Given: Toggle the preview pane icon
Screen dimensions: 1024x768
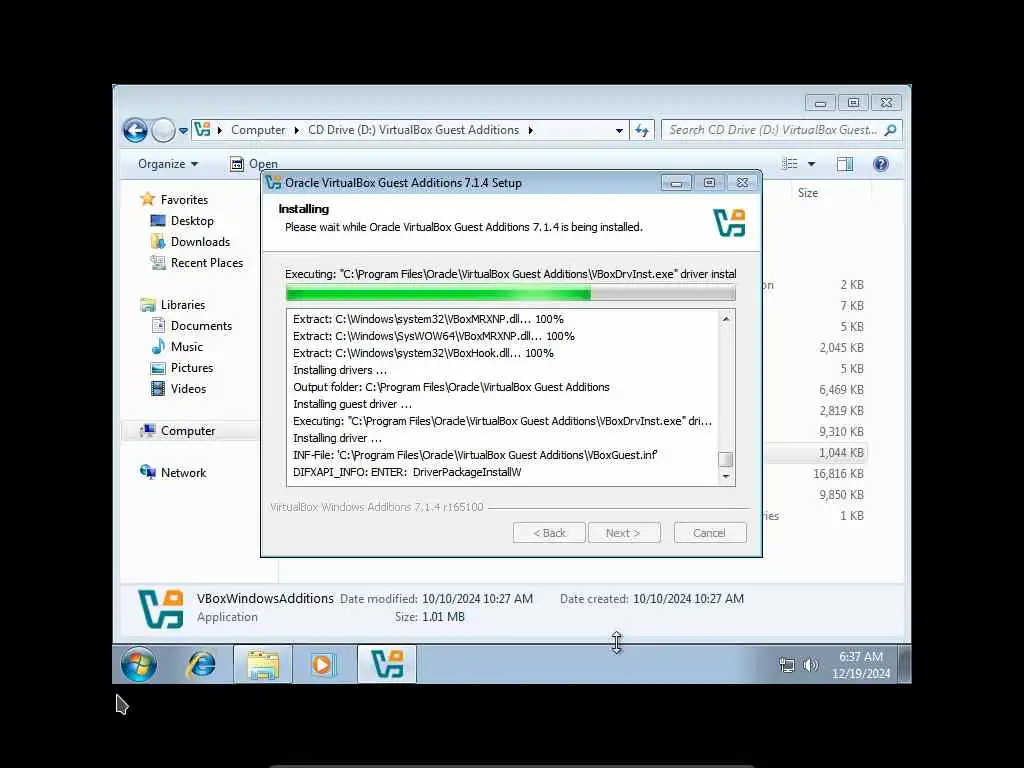Looking at the screenshot, I should (845, 164).
